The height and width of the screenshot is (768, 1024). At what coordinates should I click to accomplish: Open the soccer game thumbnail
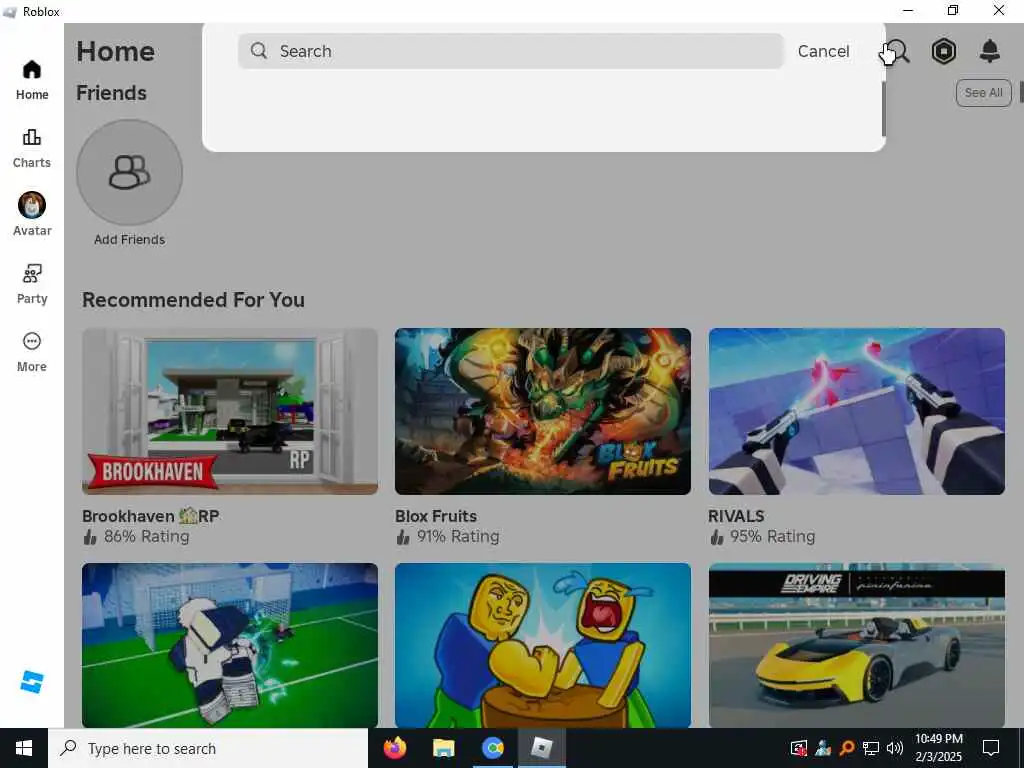pyautogui.click(x=230, y=645)
